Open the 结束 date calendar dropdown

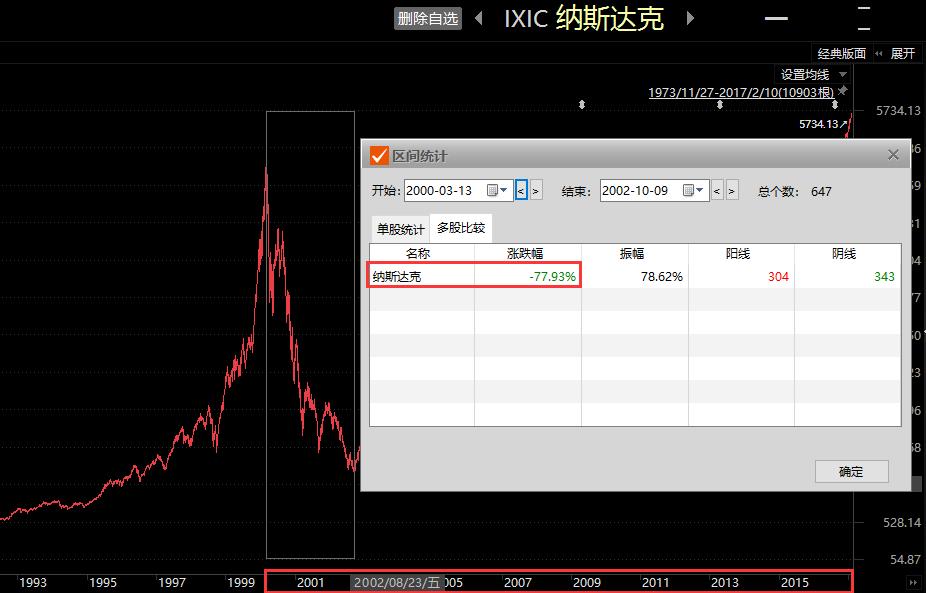693,190
